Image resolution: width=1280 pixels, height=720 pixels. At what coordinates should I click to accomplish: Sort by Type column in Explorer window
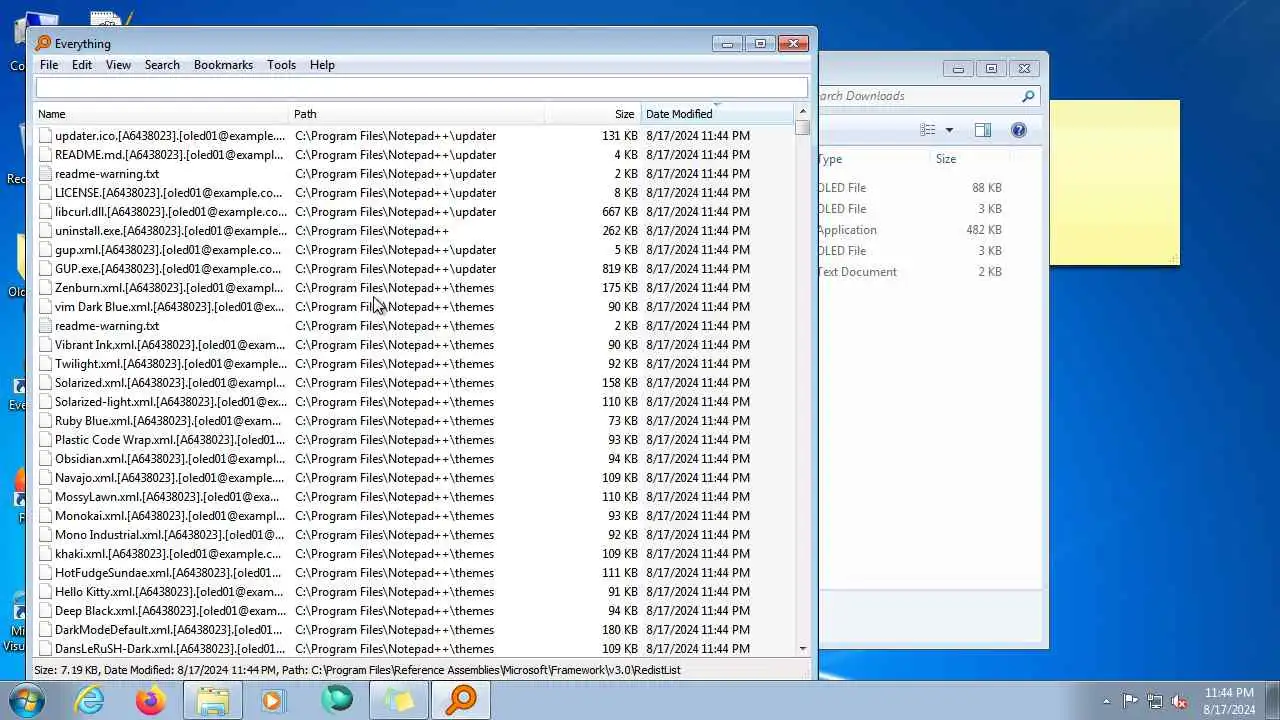872,159
